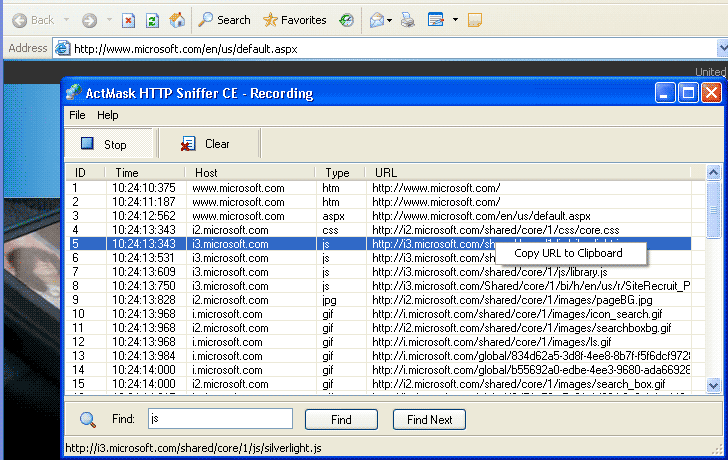Click the Clear list button
This screenshot has height=460, width=728.
pyautogui.click(x=209, y=144)
